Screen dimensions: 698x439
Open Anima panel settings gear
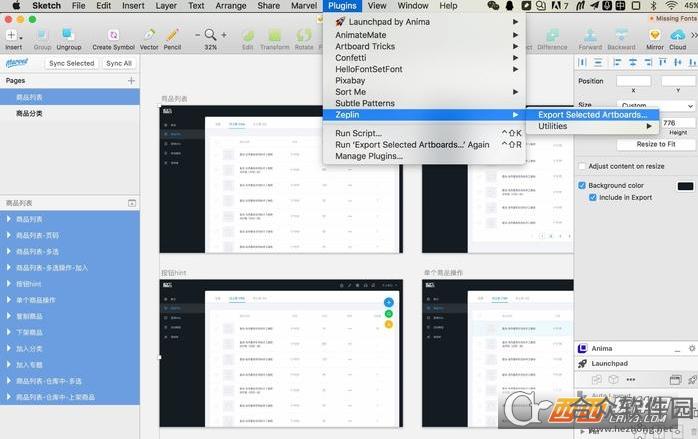tap(692, 348)
